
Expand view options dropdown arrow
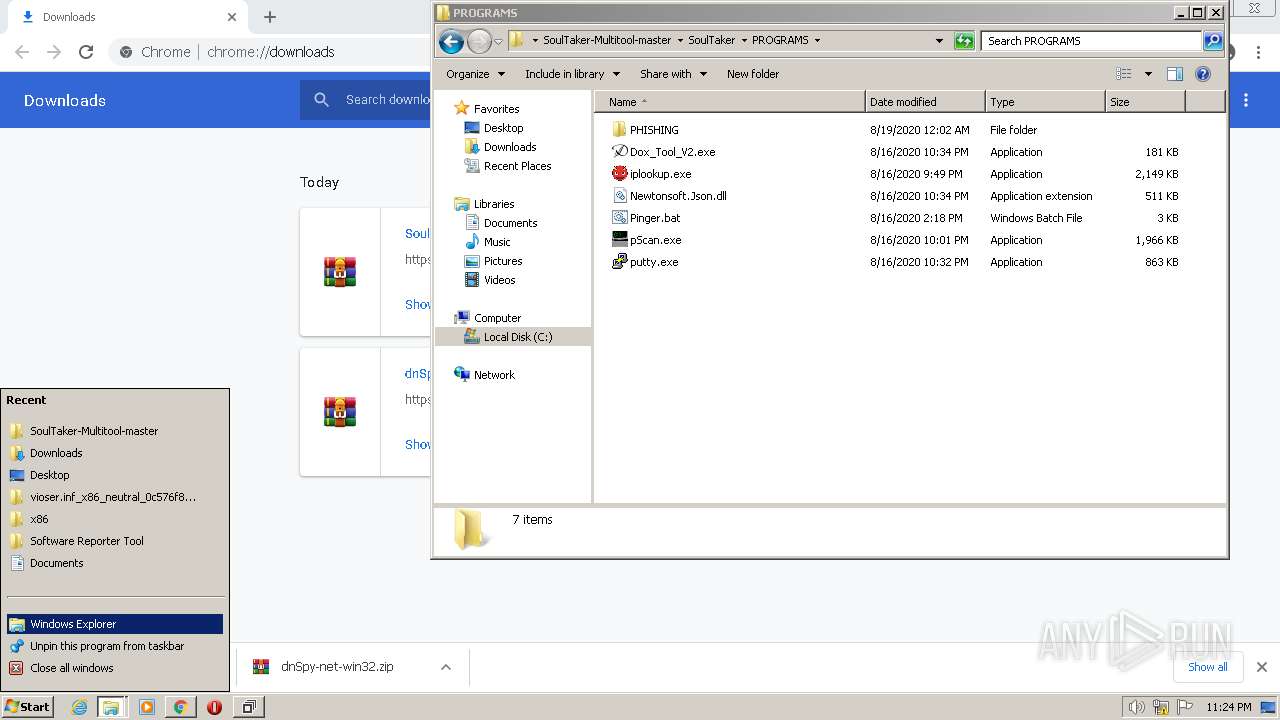tap(1148, 74)
